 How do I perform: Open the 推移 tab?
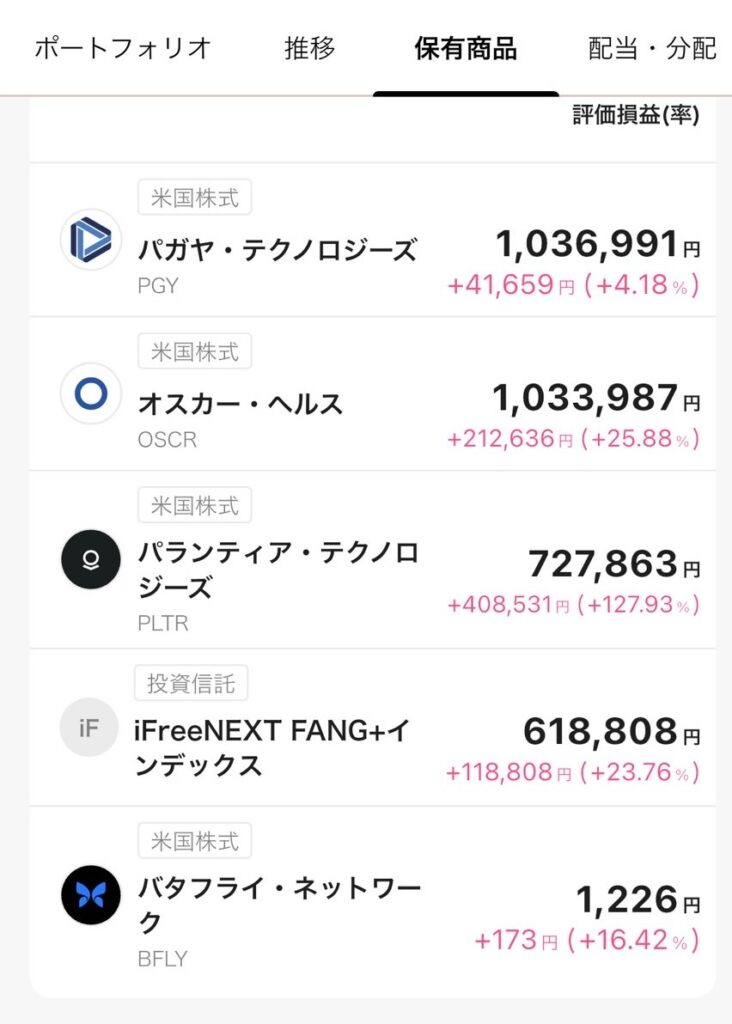pos(310,48)
